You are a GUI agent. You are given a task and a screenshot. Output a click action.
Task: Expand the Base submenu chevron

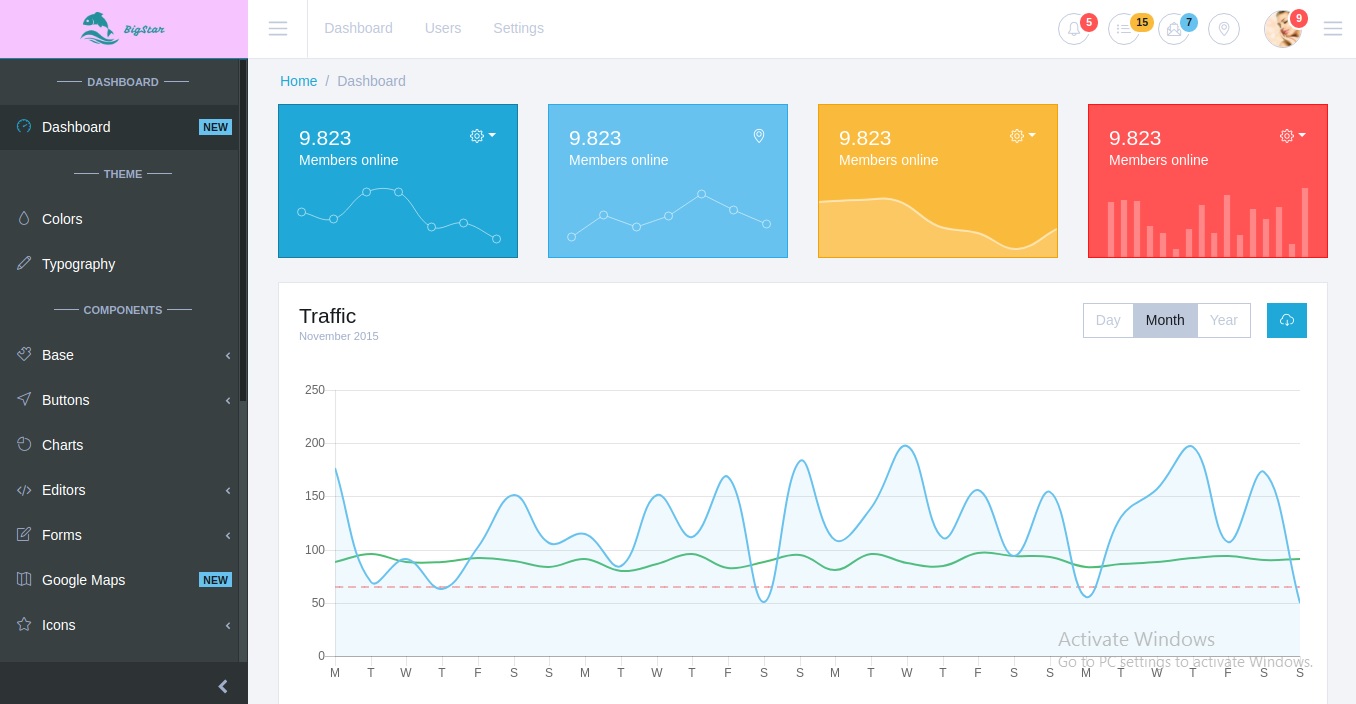228,355
